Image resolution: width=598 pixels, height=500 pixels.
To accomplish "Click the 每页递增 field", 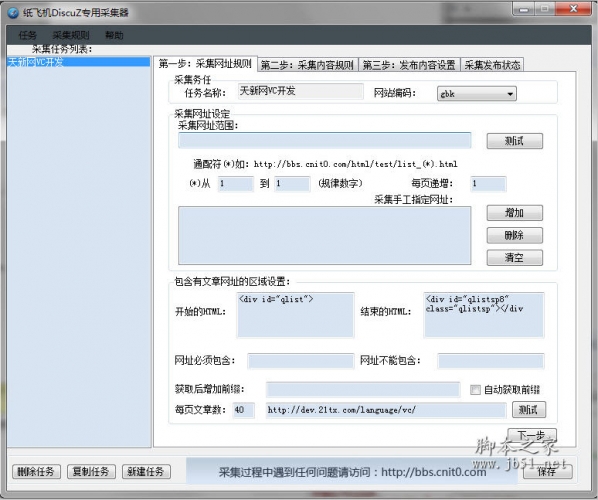I will point(488,184).
